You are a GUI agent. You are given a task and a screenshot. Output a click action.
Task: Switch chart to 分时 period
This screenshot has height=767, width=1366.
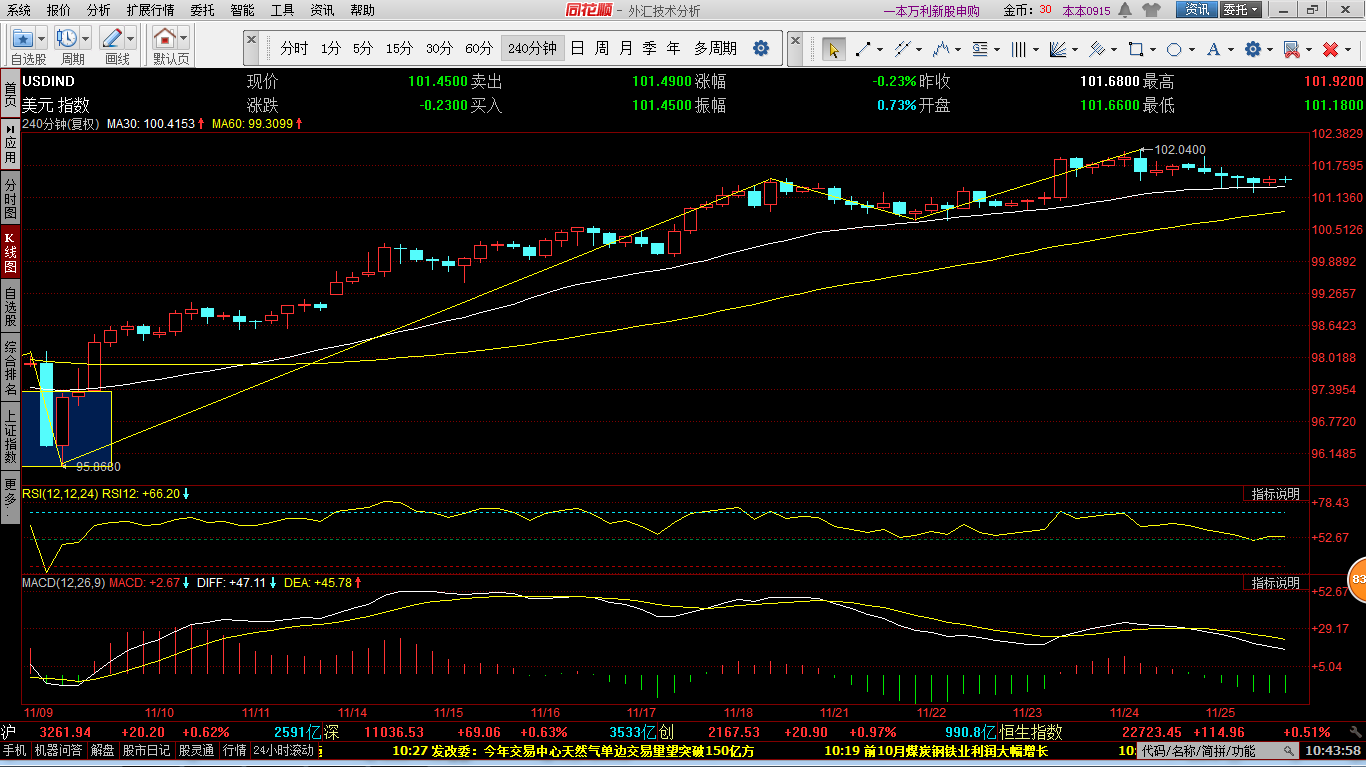(x=294, y=48)
